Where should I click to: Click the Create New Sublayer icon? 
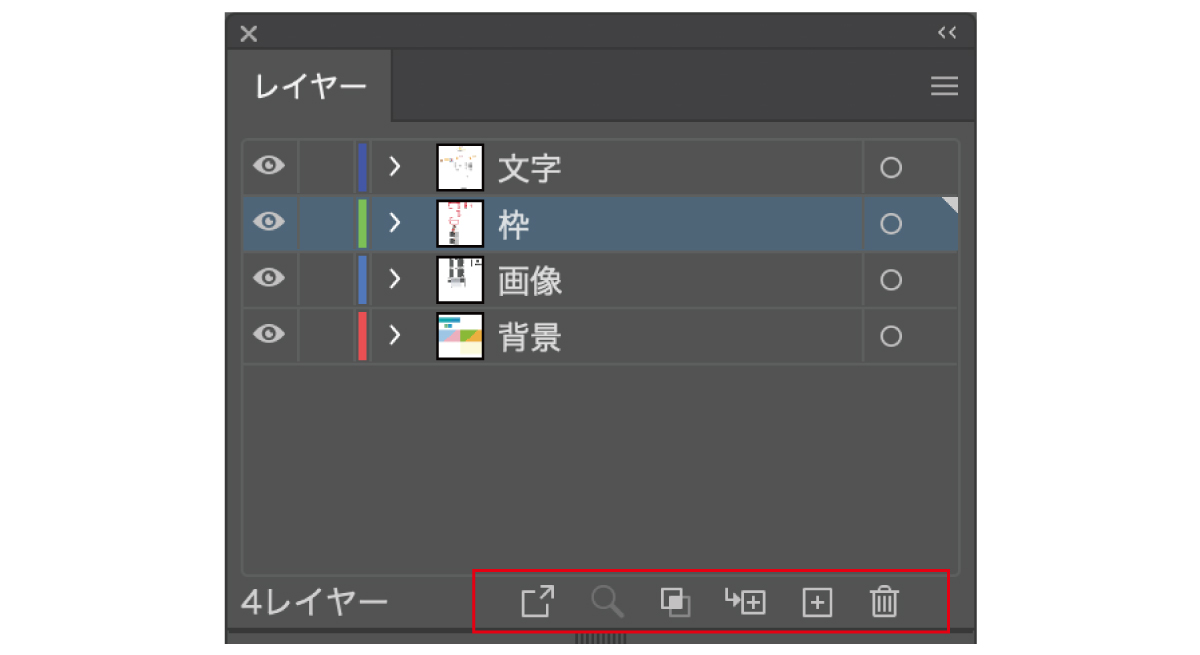pyautogui.click(x=745, y=602)
